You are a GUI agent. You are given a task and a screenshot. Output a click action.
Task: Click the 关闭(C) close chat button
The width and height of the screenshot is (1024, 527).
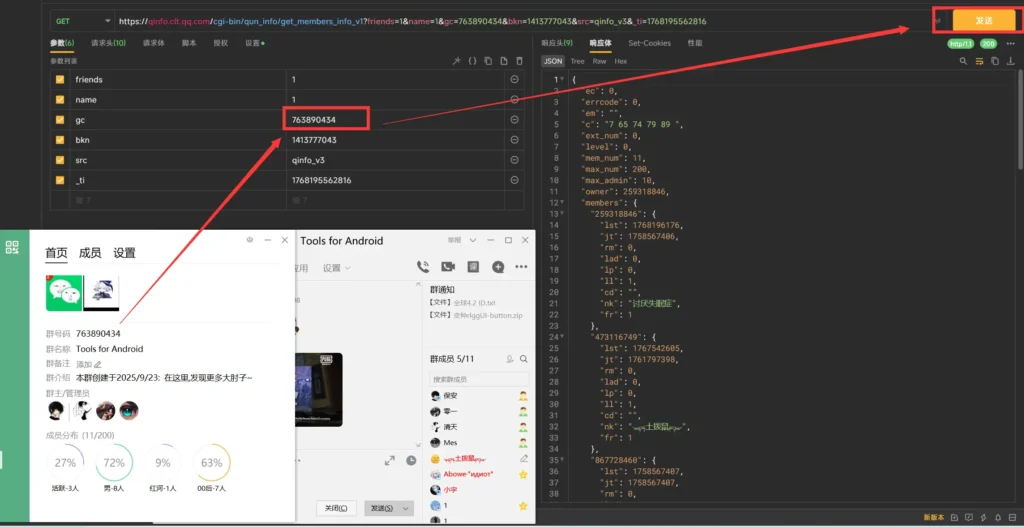tap(336, 508)
